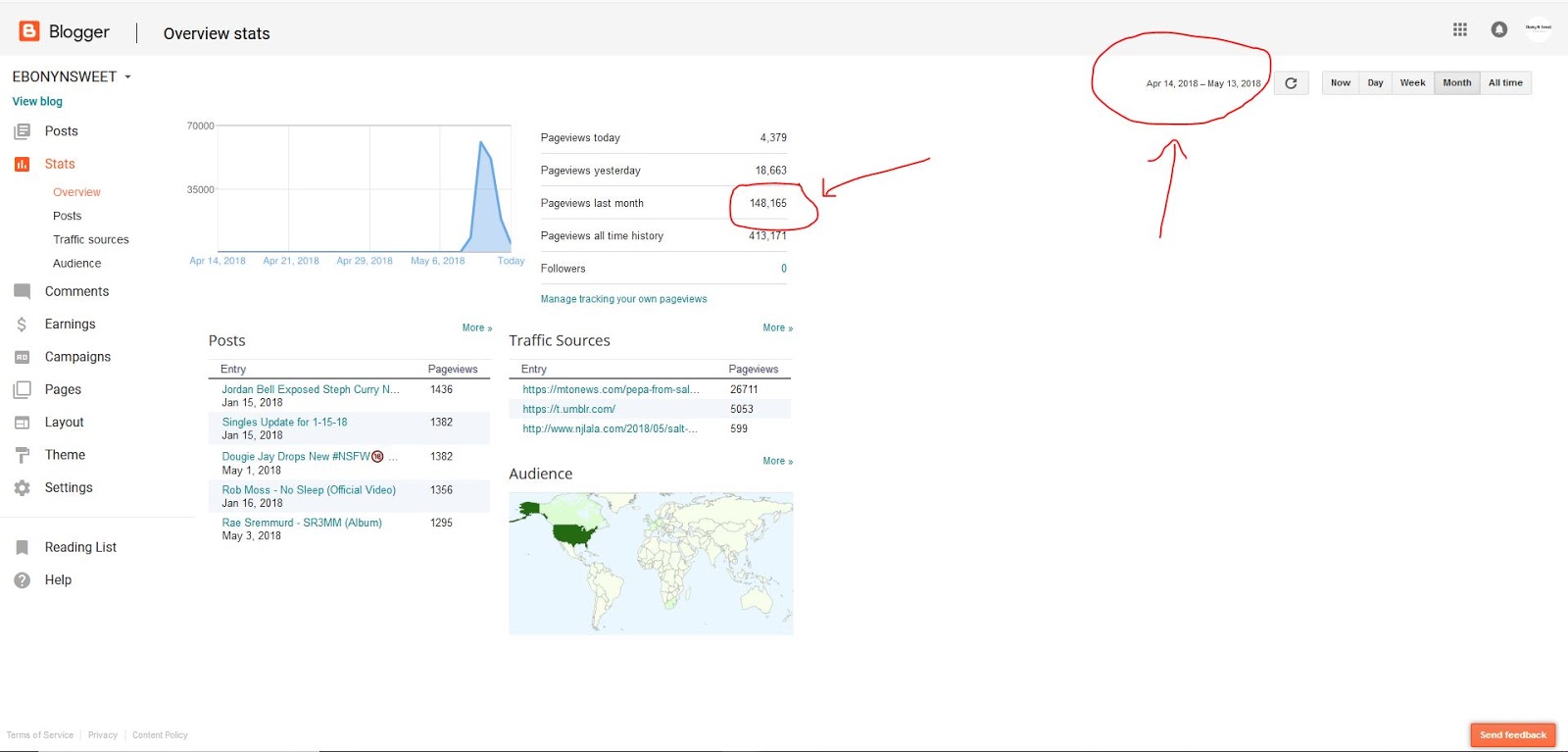Image resolution: width=1568 pixels, height=752 pixels.
Task: Open Dougie Jay Drops New post
Action: (309, 457)
